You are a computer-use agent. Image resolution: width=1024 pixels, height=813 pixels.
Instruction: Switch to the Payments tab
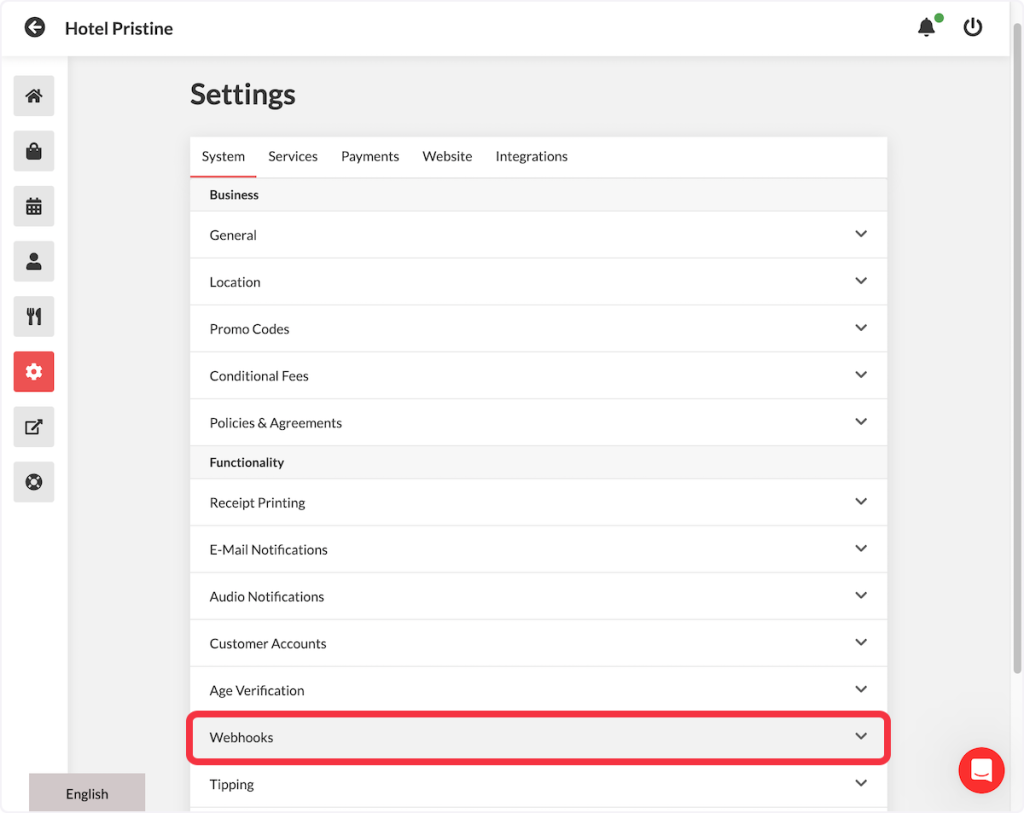370,157
